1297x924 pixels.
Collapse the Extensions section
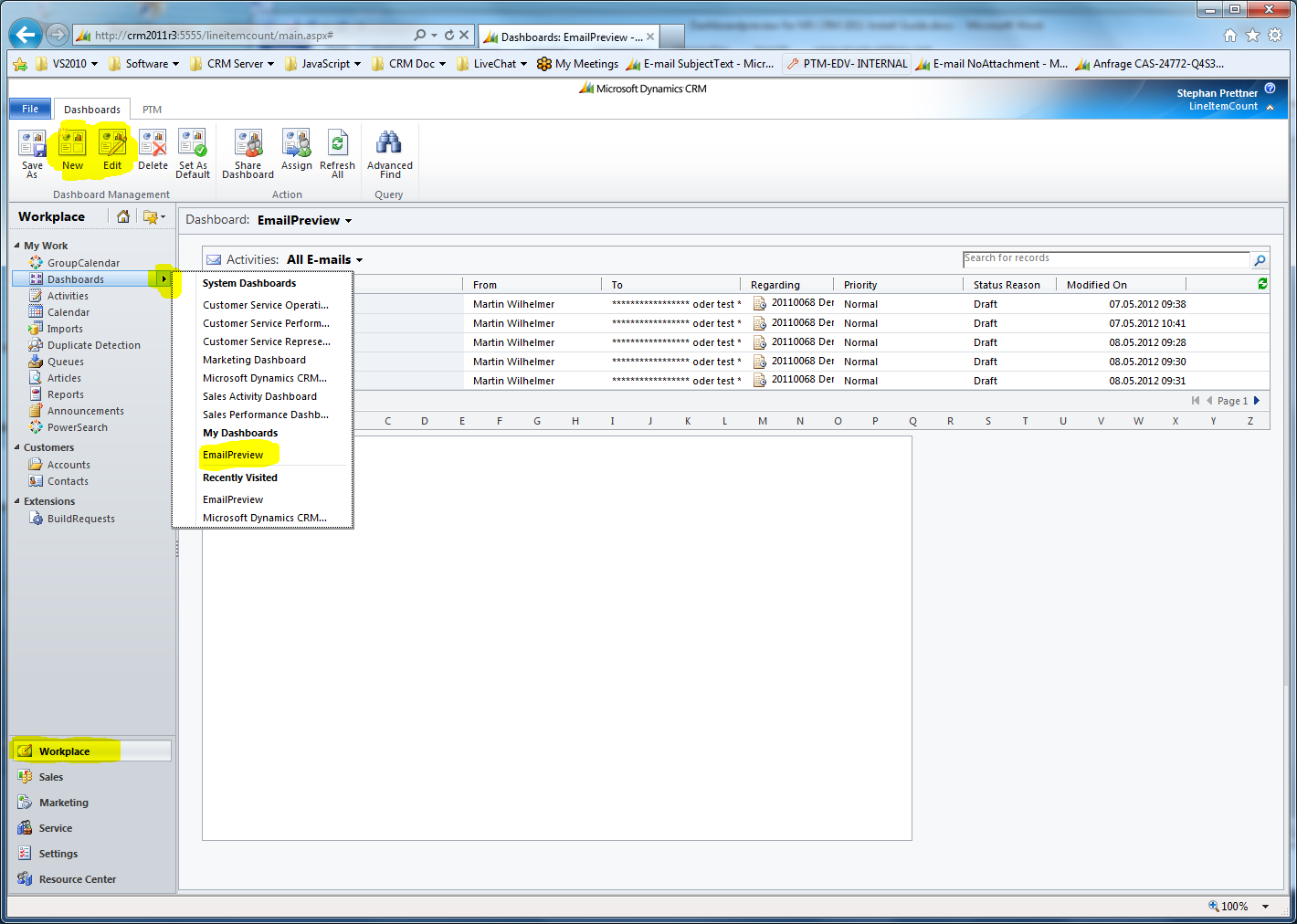point(16,501)
